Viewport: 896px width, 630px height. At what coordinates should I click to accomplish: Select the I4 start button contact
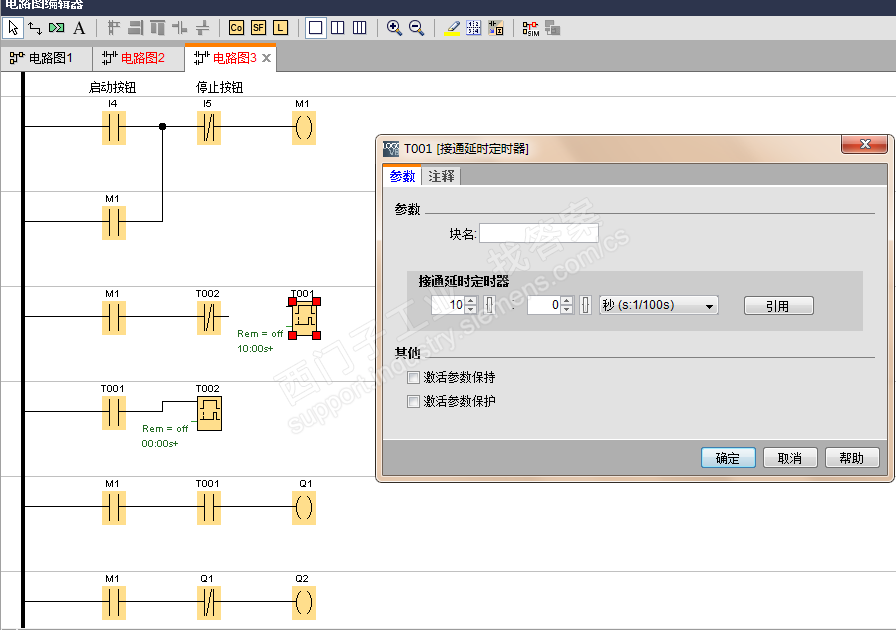click(x=113, y=127)
